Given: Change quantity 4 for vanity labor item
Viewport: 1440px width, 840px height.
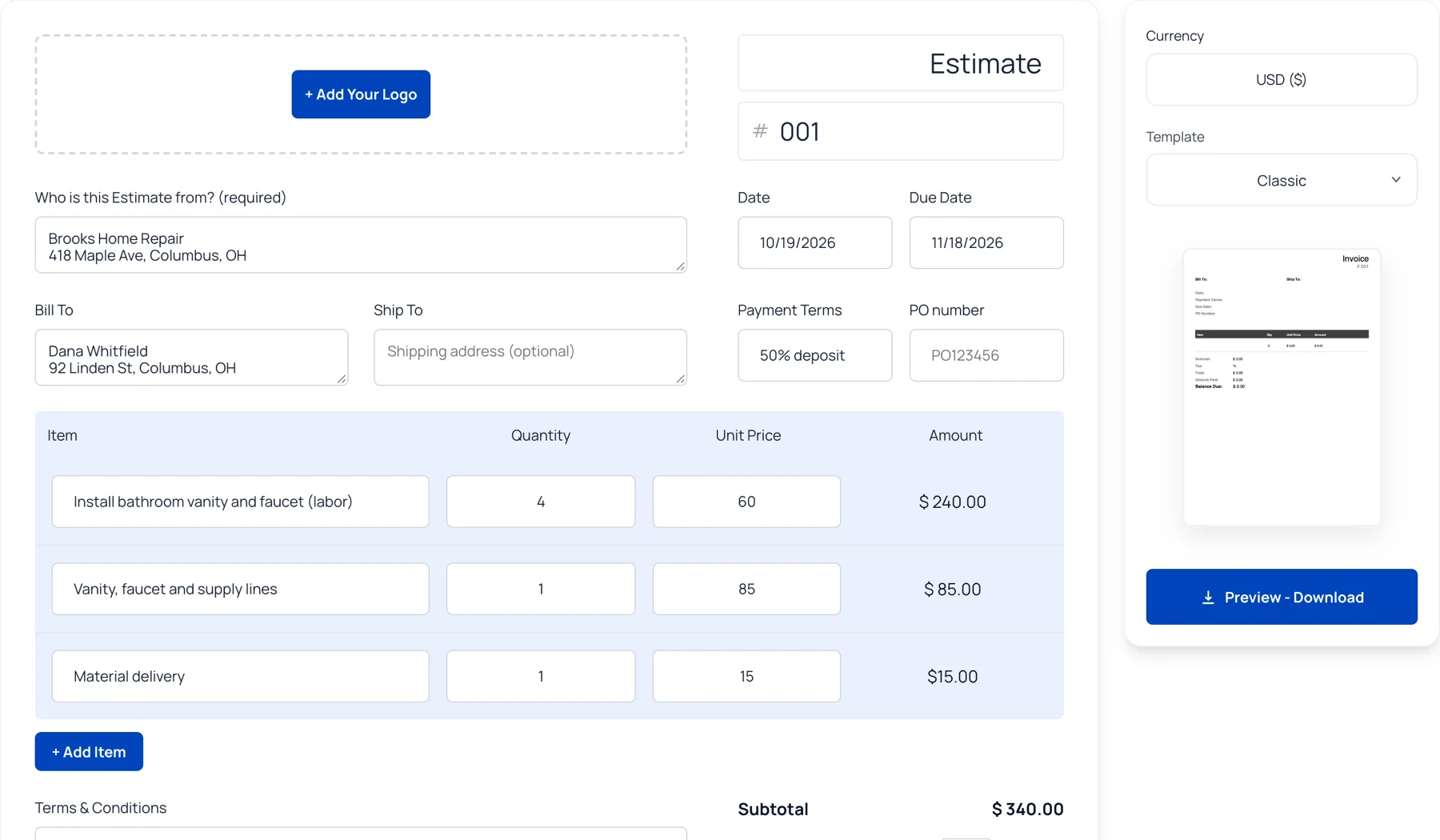Looking at the screenshot, I should coord(541,502).
